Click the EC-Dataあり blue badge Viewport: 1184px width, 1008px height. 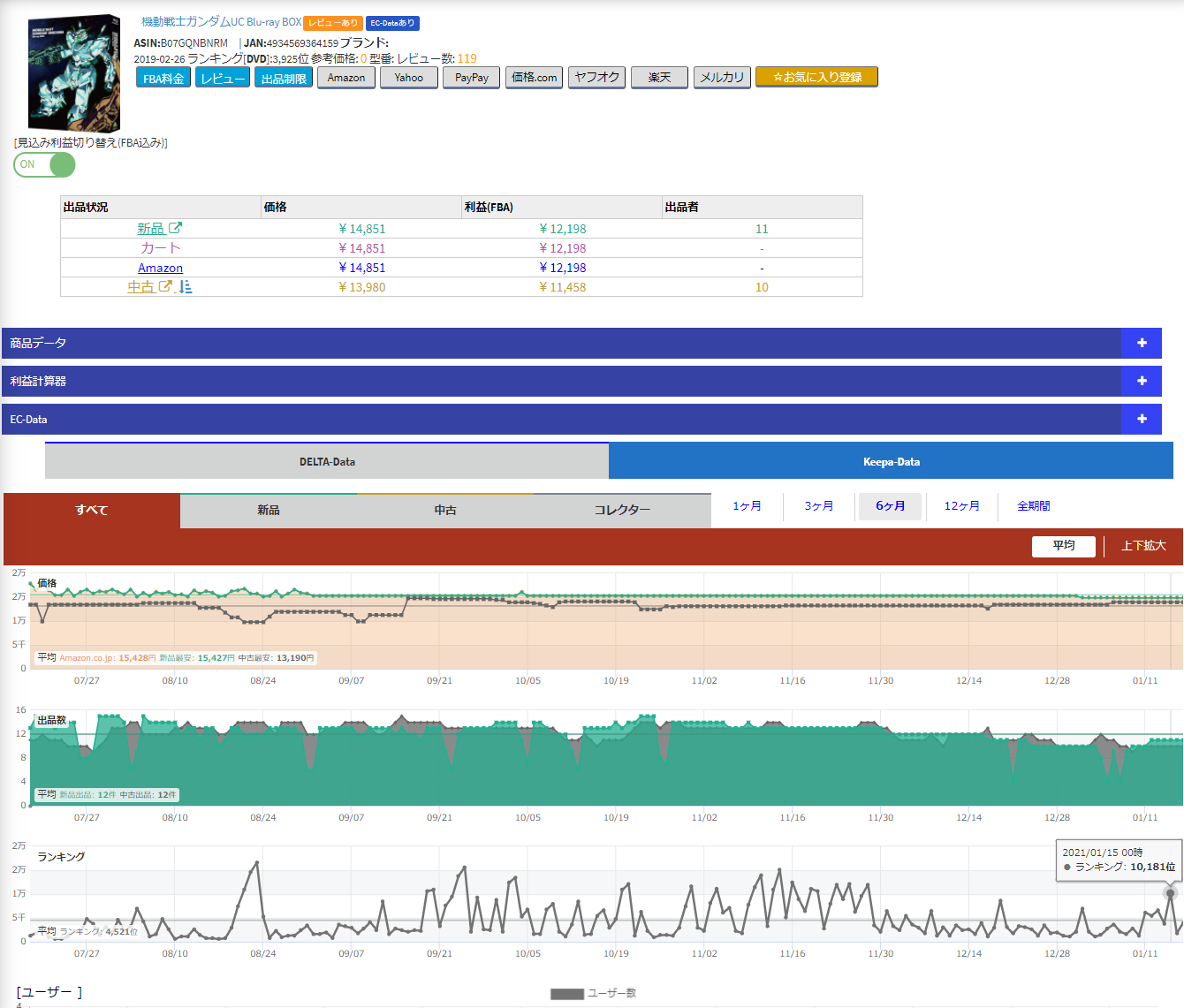[x=392, y=23]
